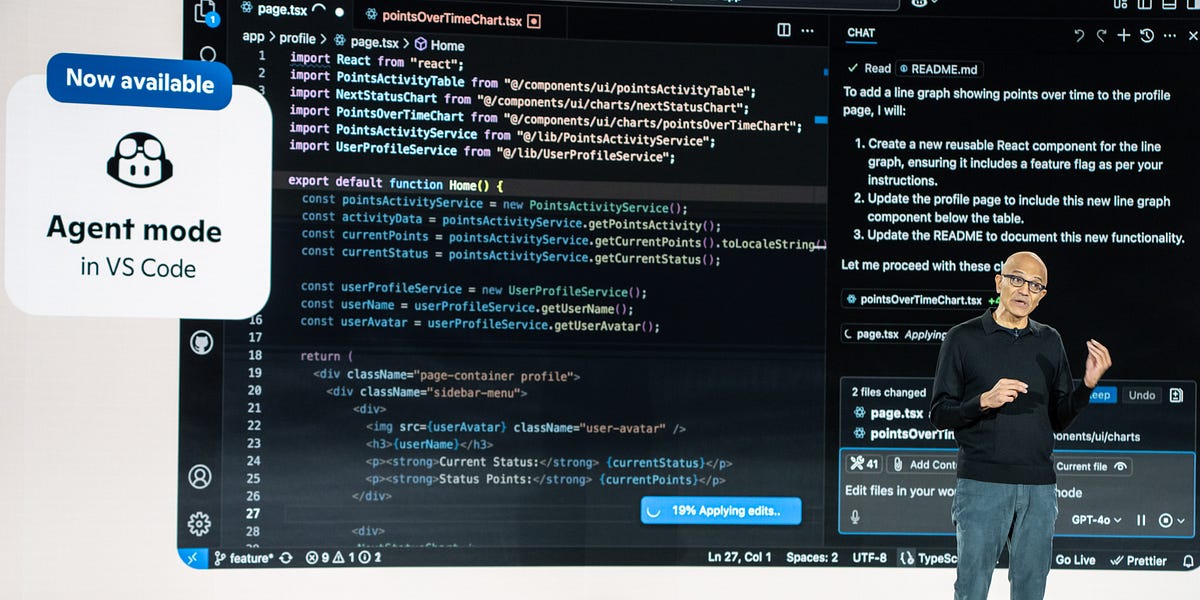Select the CHAT tab in the panel
This screenshot has width=1200, height=600.
861,33
